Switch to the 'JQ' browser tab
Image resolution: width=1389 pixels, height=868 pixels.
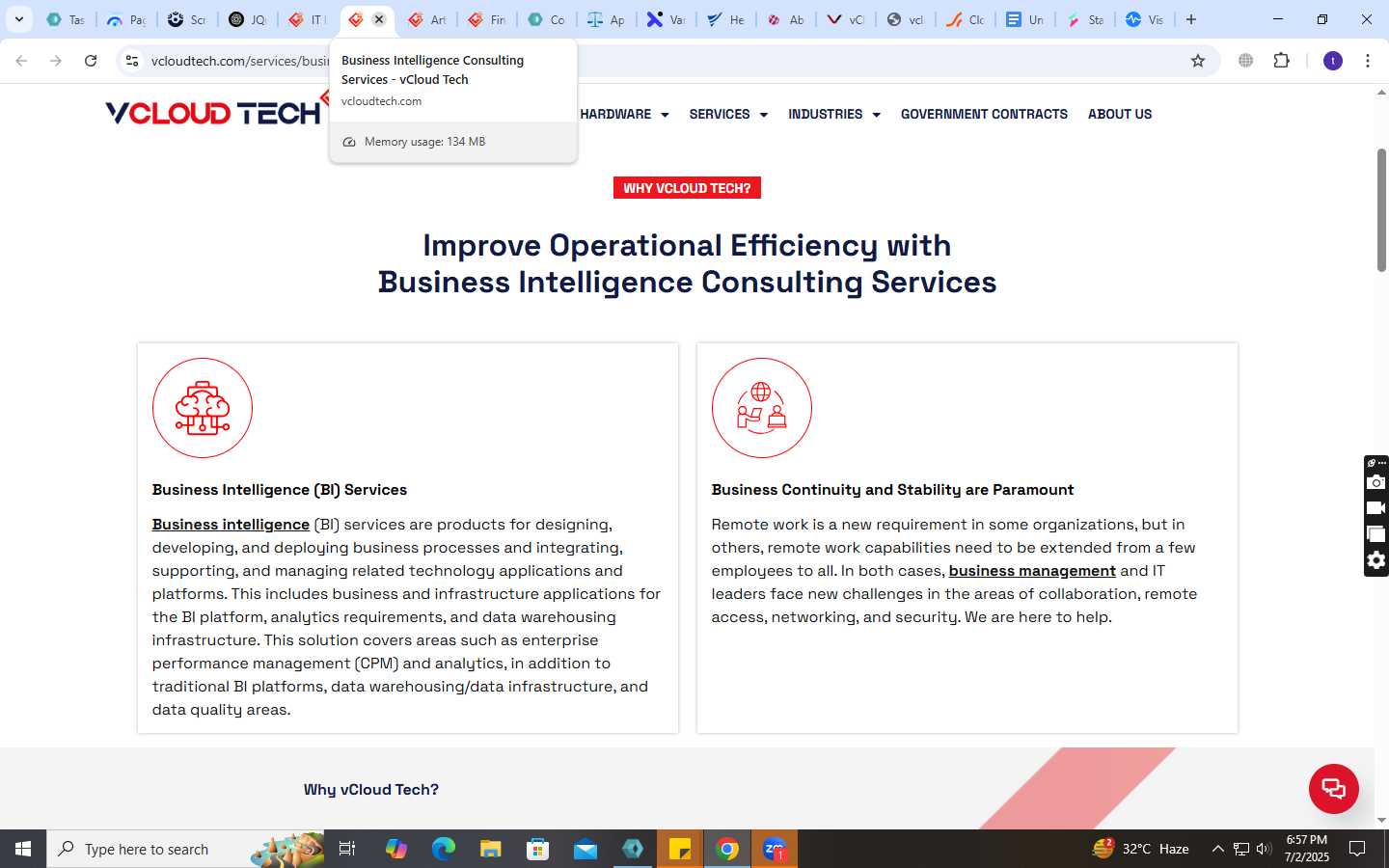[x=247, y=19]
